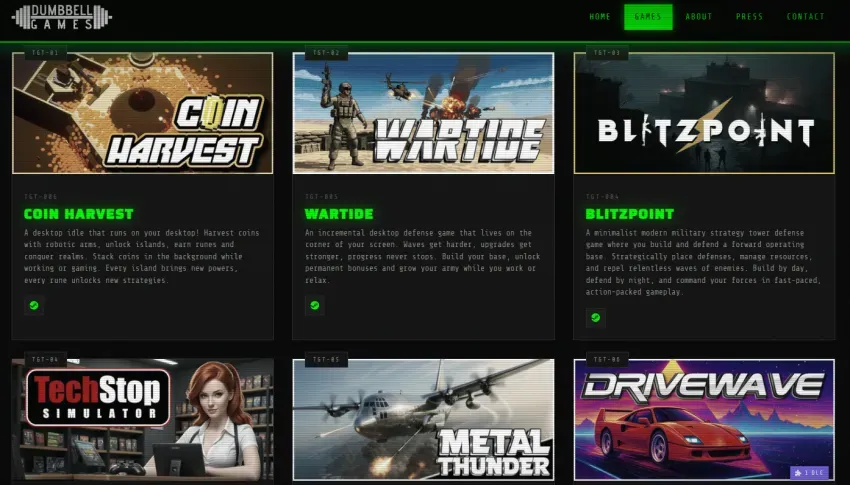Click the TGT-01 tag on Coin Harvest
850x485 pixels.
coord(46,53)
